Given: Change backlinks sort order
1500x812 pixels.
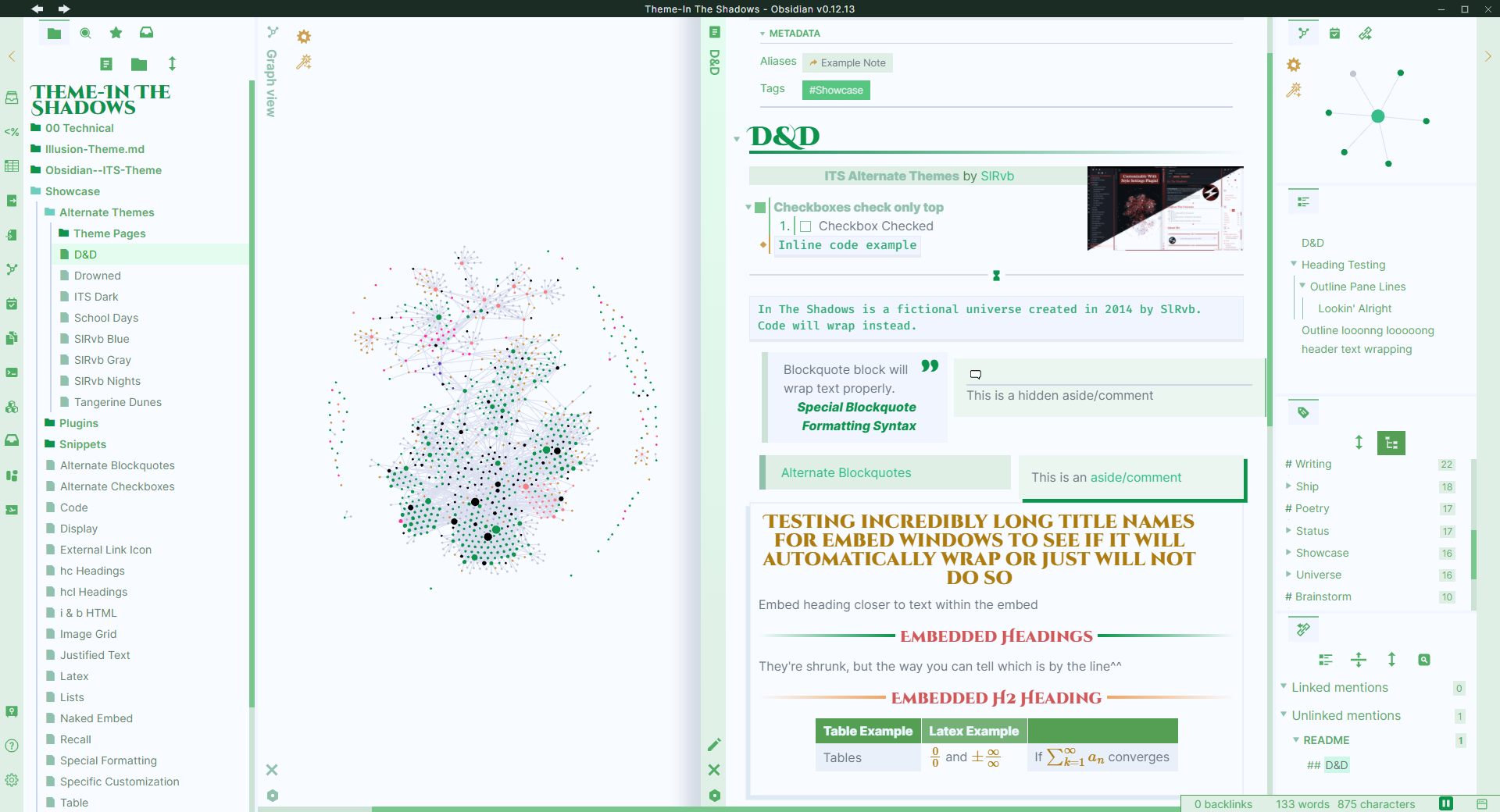Looking at the screenshot, I should (1391, 660).
